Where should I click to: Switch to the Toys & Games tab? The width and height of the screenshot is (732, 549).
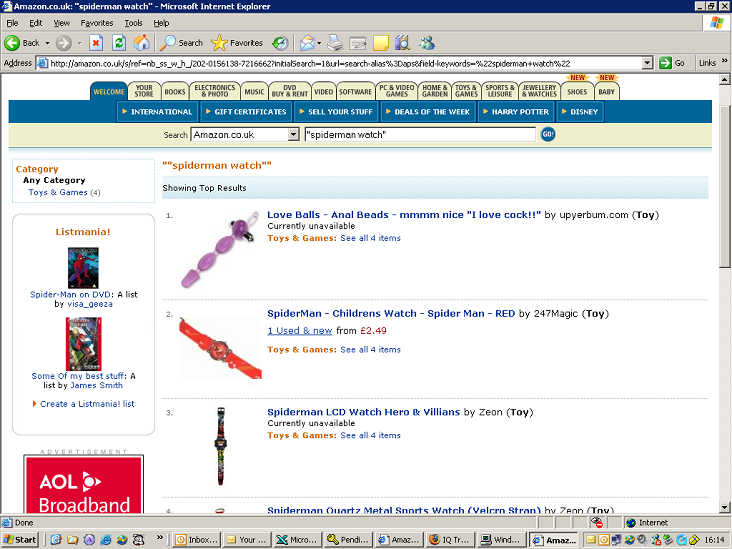click(466, 91)
